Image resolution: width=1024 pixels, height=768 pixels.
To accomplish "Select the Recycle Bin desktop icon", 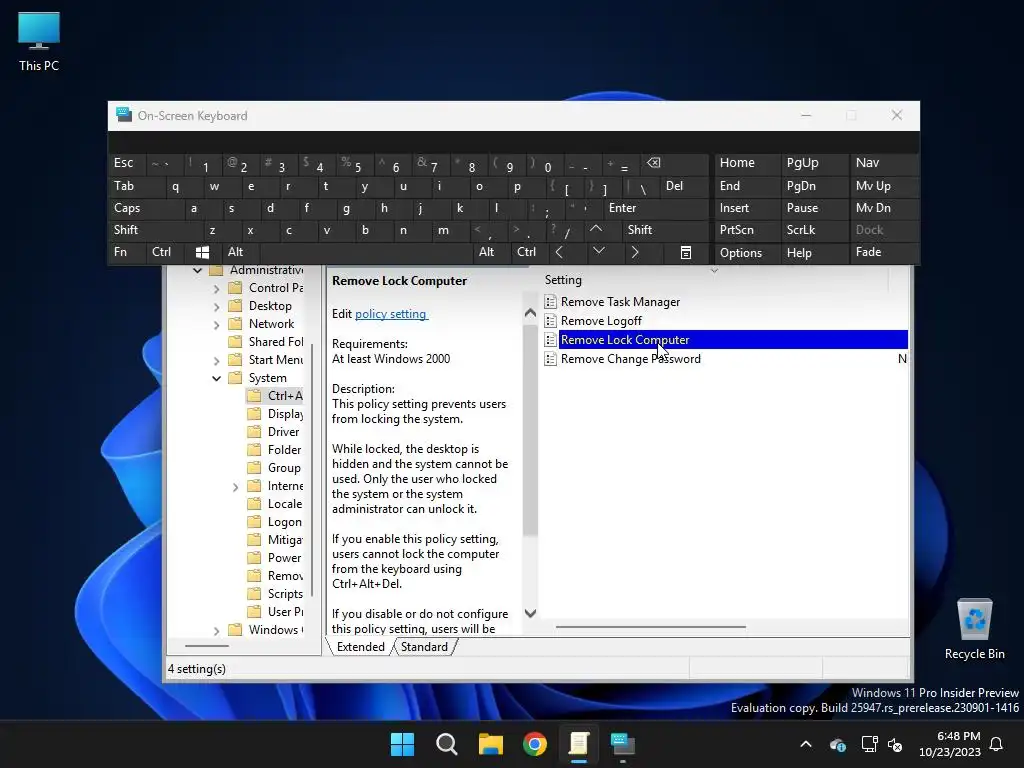I will pos(974,630).
